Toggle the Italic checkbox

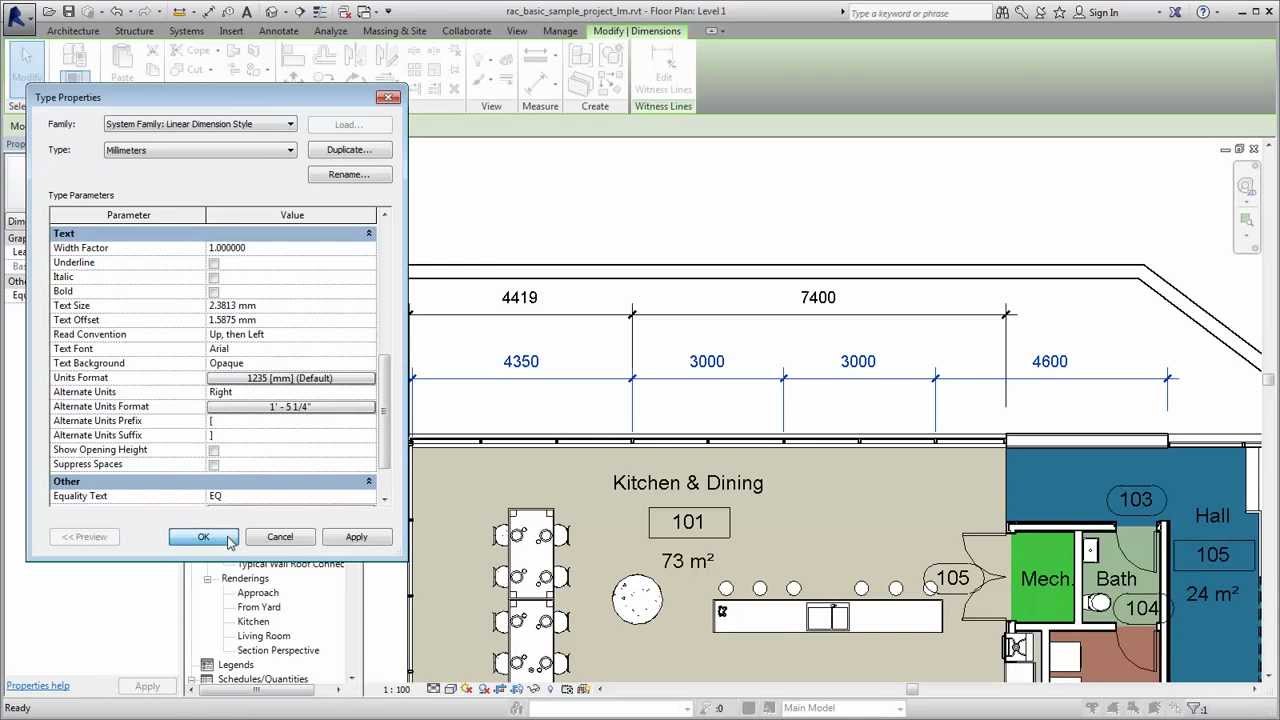pos(214,277)
